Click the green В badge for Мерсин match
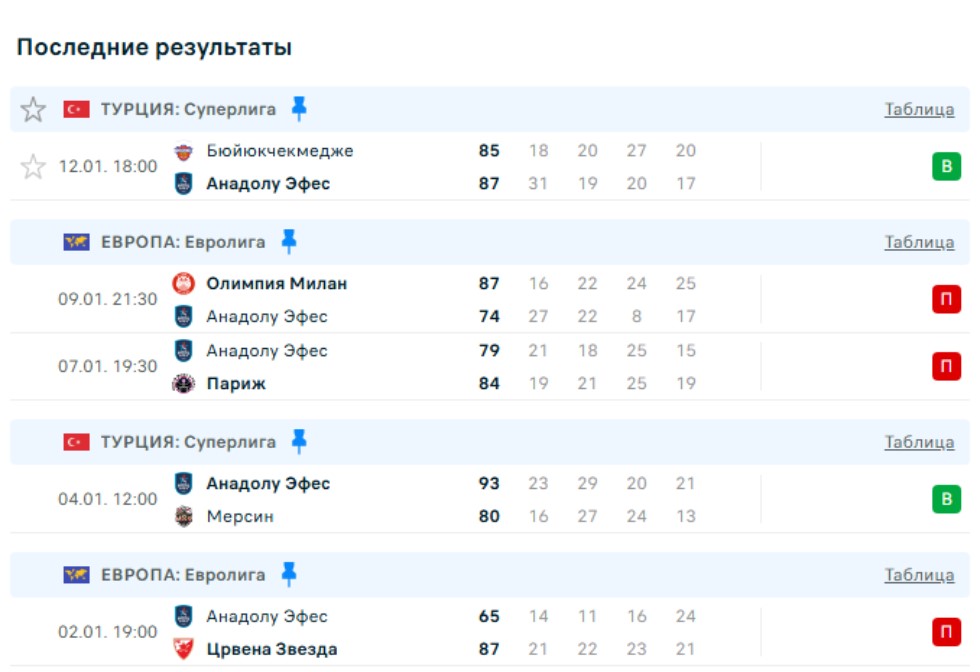Screen dimensions: 980x672 (x=946, y=500)
